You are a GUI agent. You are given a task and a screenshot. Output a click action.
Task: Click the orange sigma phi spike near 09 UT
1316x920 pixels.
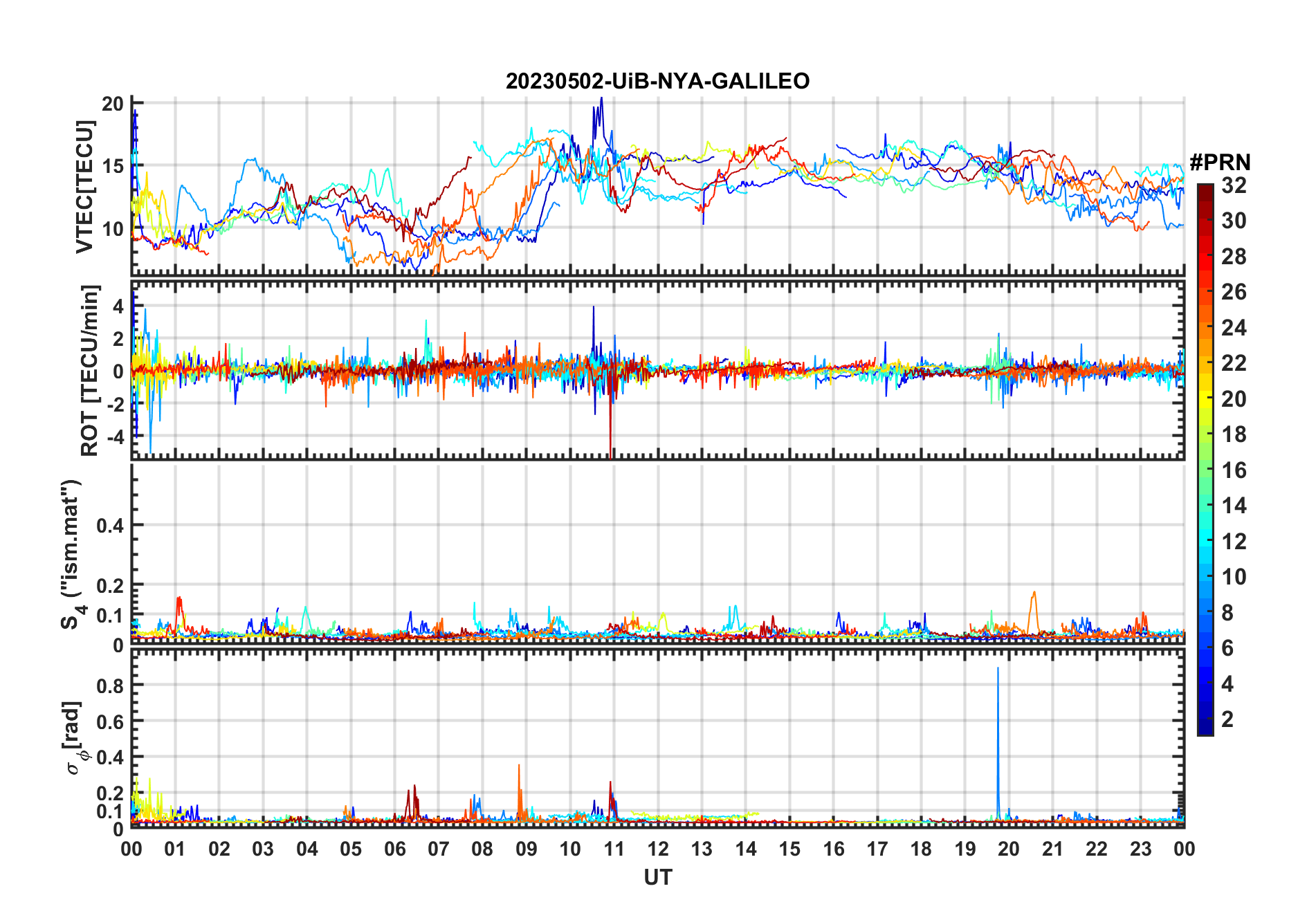(519, 792)
